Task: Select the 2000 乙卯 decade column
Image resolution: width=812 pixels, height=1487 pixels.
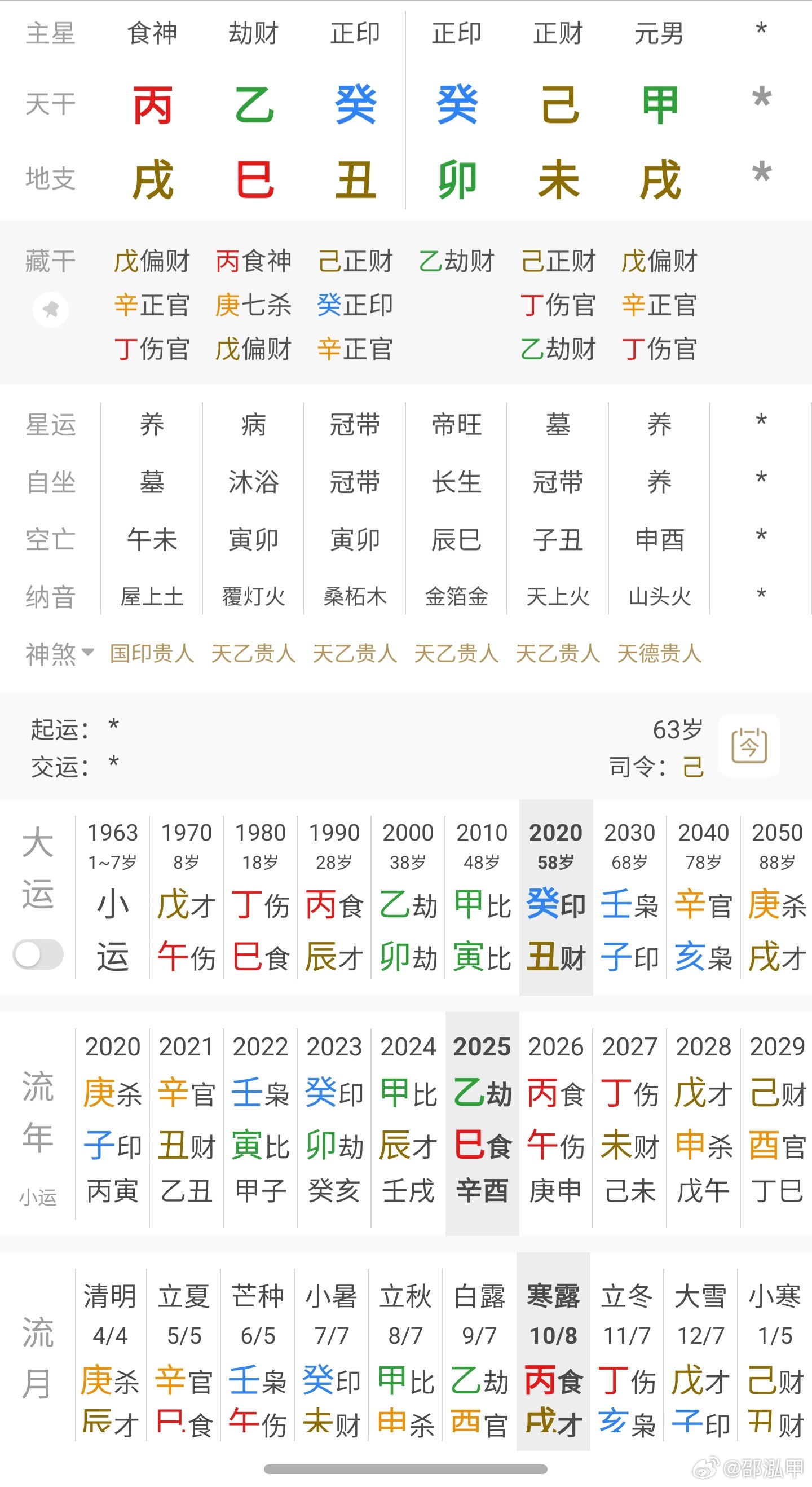Action: (408, 898)
